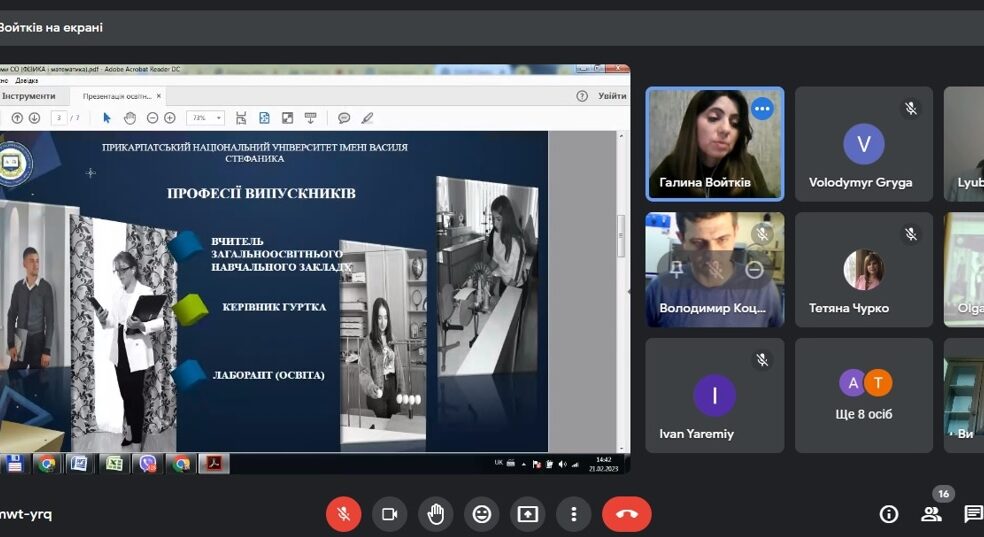Screen dimensions: 984x537
Task: Click the Ще 8 осіб tile
Action: (x=864, y=395)
